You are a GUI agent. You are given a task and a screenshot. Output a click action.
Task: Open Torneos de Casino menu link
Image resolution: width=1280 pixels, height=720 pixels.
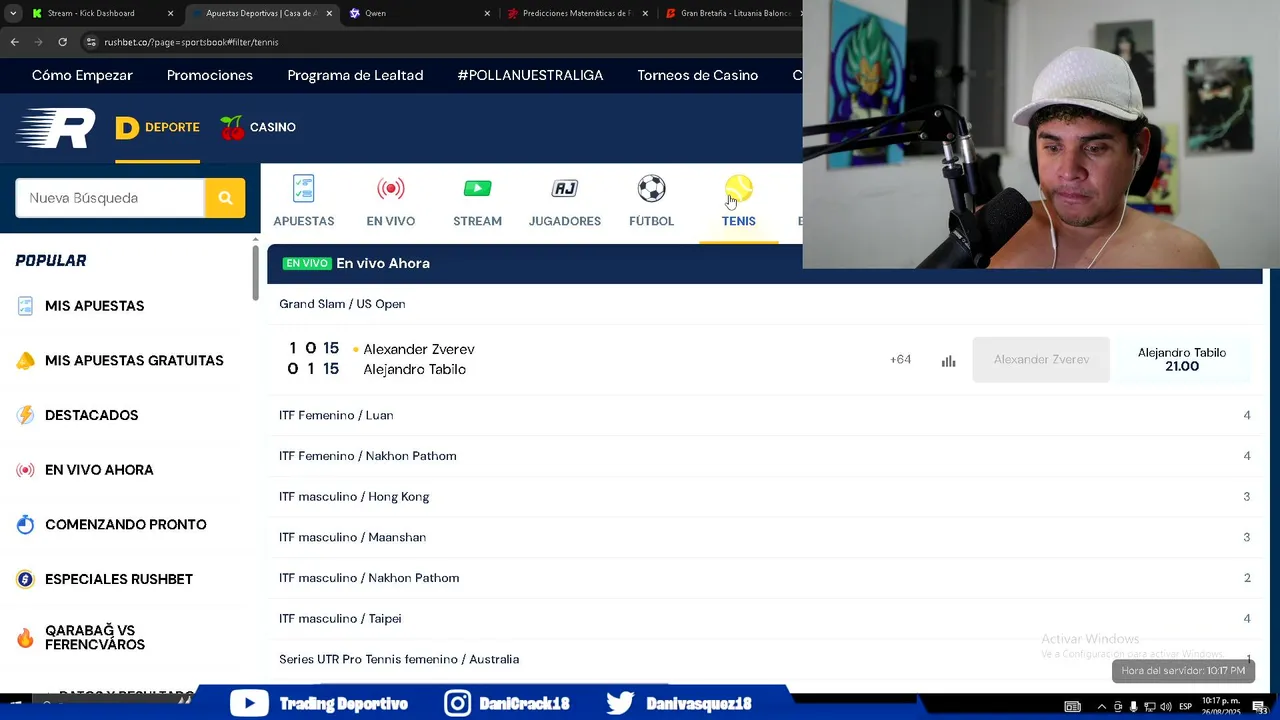(698, 75)
